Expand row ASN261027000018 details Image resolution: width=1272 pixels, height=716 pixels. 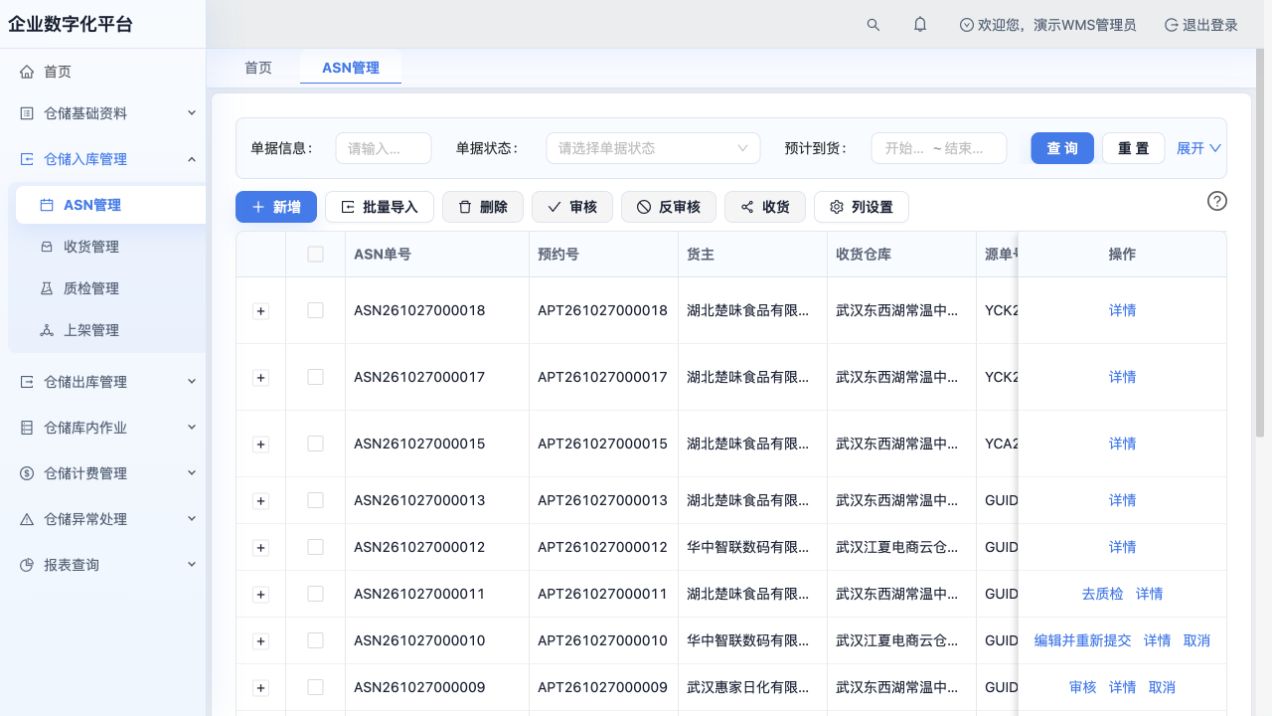(261, 311)
